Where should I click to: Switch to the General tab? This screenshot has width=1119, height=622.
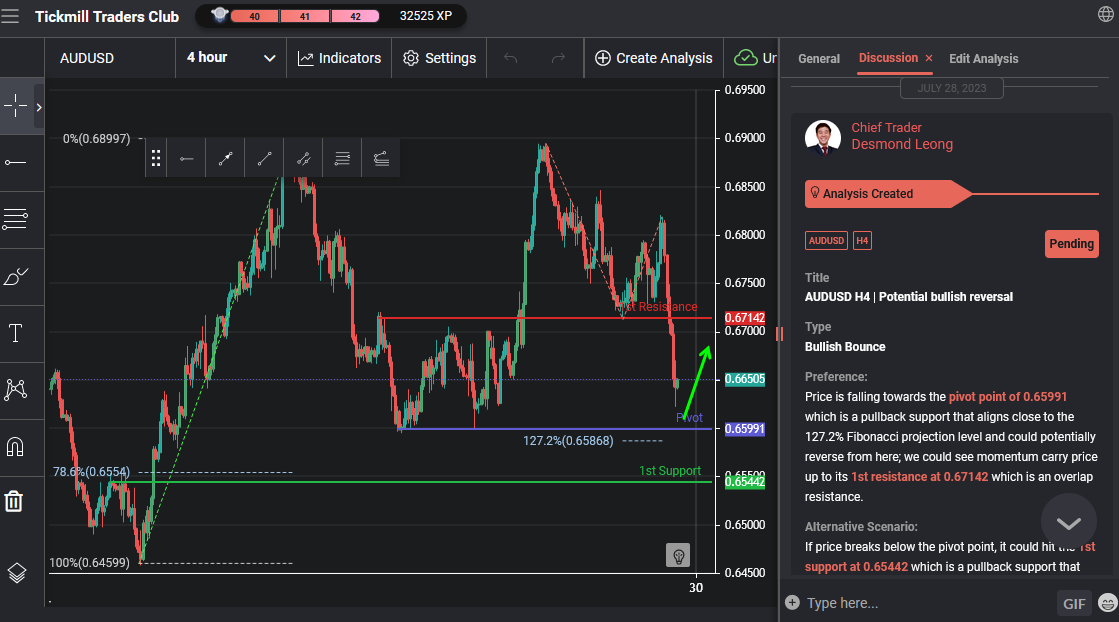[819, 58]
